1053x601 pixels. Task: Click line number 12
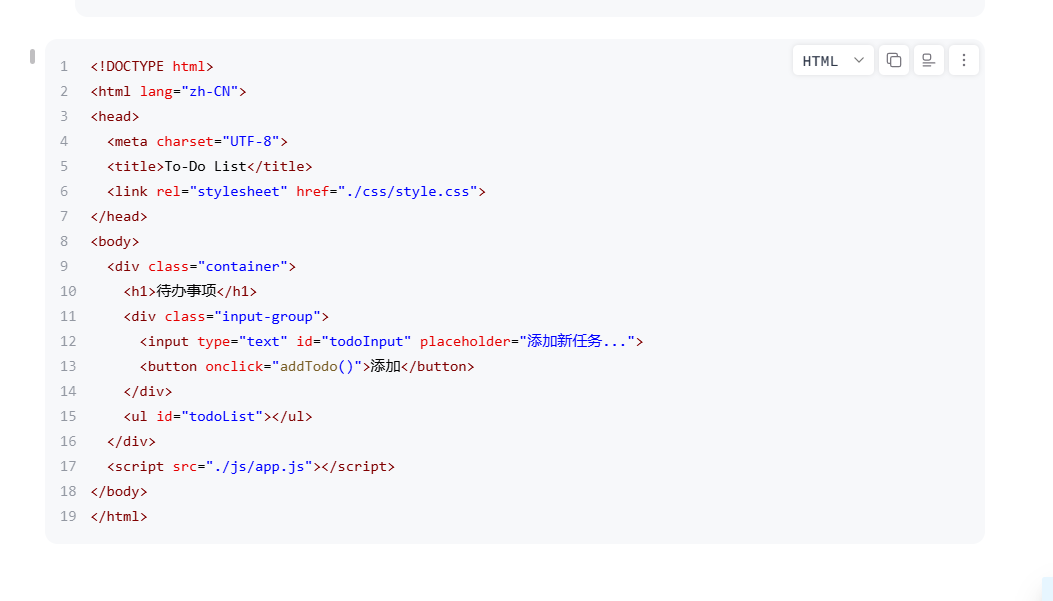tap(68, 341)
